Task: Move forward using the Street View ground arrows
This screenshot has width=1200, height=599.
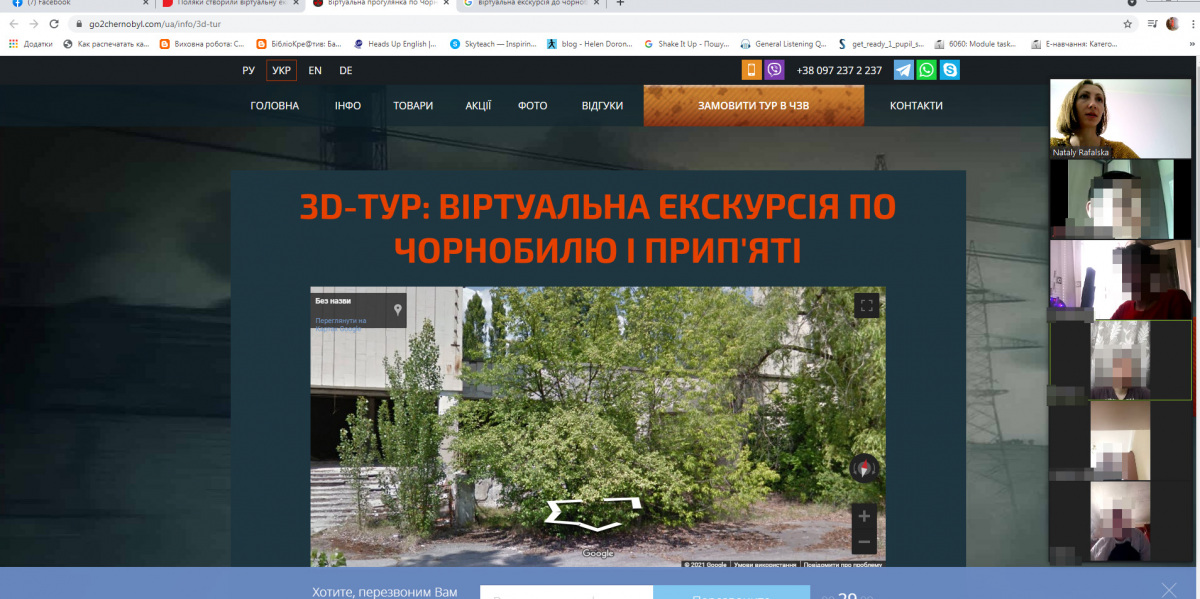Action: coord(592,513)
